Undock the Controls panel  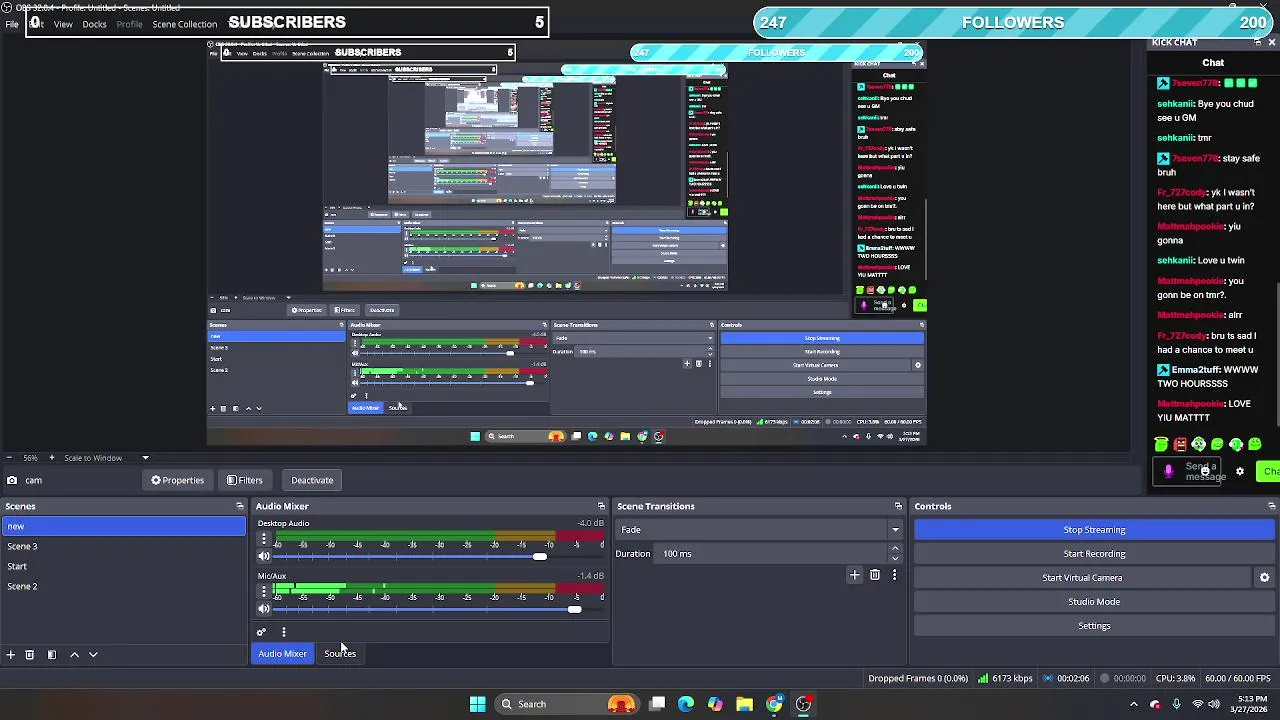tap(1271, 506)
